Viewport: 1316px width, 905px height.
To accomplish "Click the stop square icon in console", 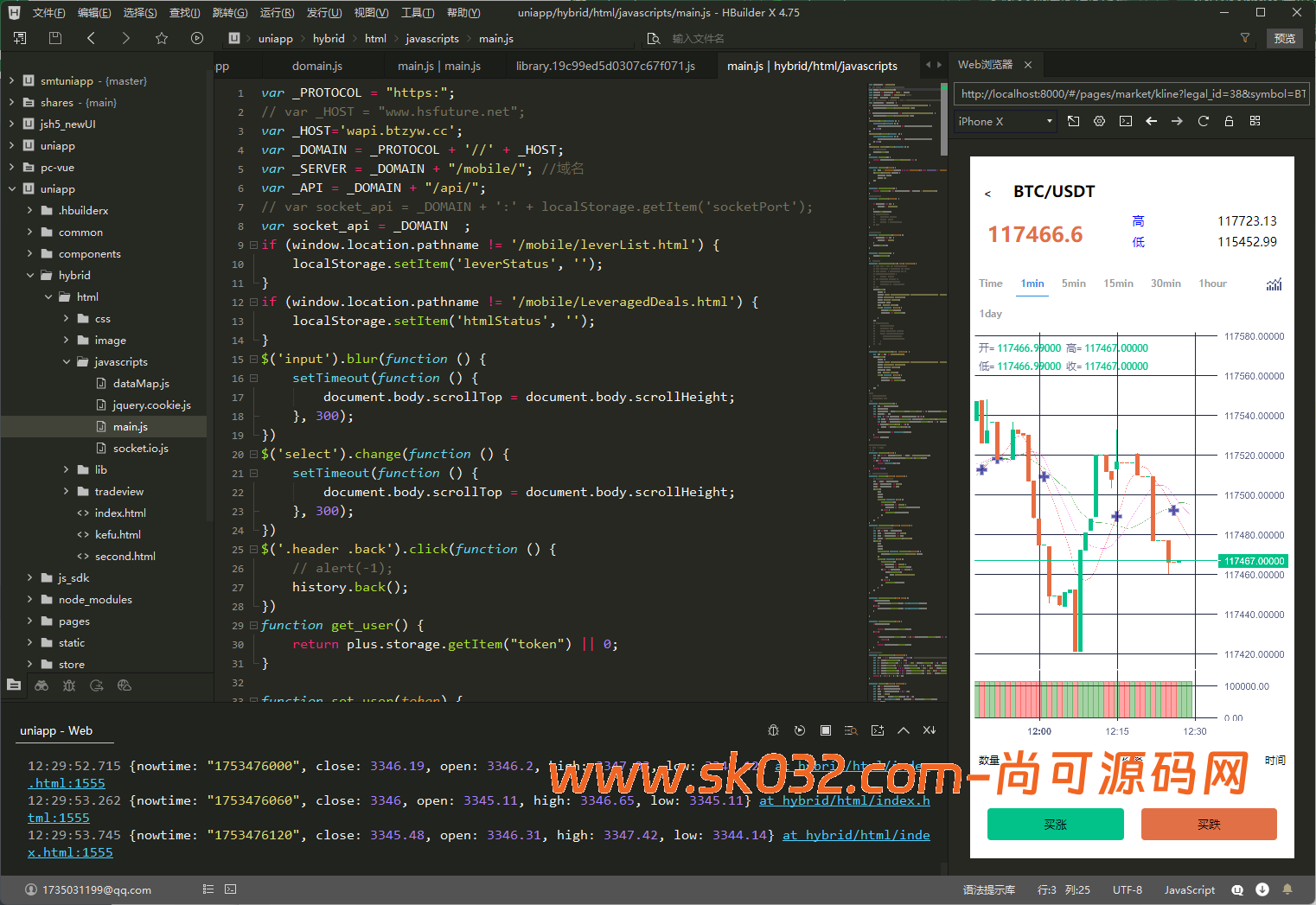I will pos(826,730).
